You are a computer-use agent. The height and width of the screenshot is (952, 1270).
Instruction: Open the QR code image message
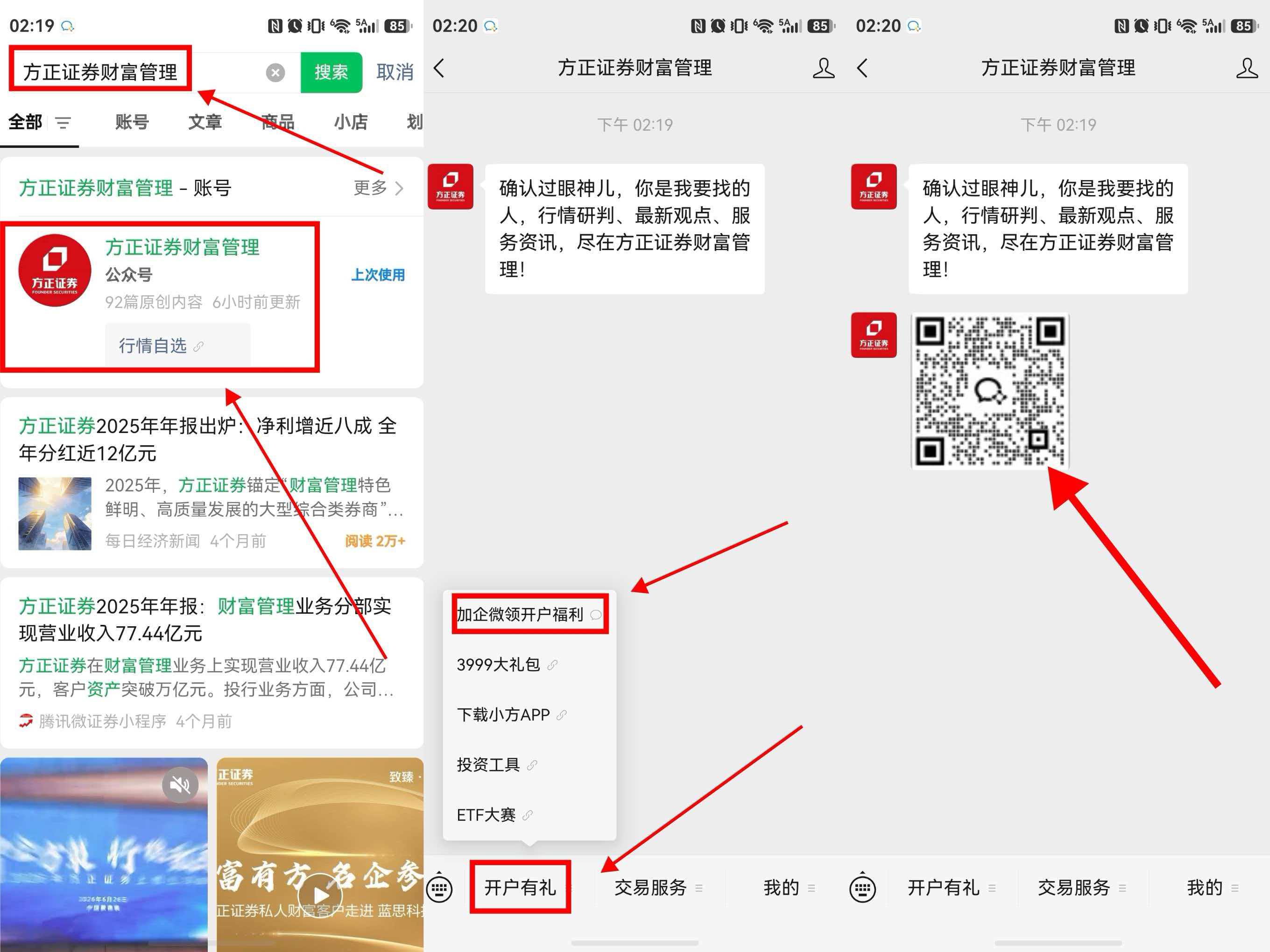990,391
